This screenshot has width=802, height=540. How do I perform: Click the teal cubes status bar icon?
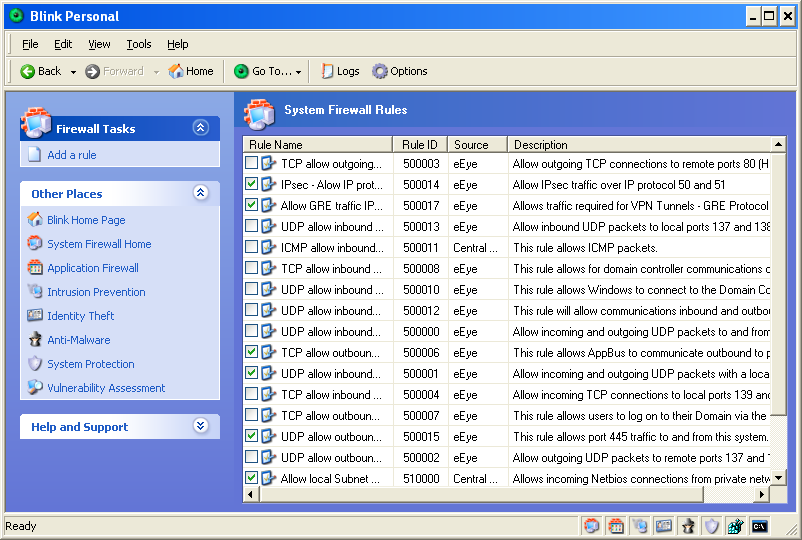(736, 526)
